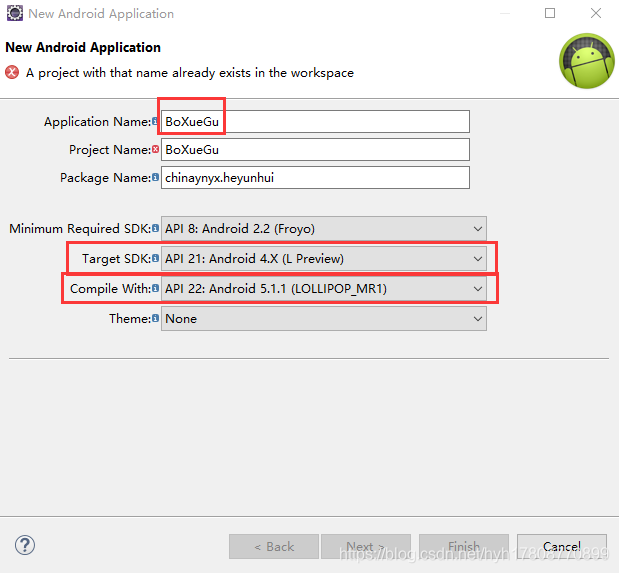Click the info icon beside Theme
Viewport: 619px width, 573px height.
(155, 318)
